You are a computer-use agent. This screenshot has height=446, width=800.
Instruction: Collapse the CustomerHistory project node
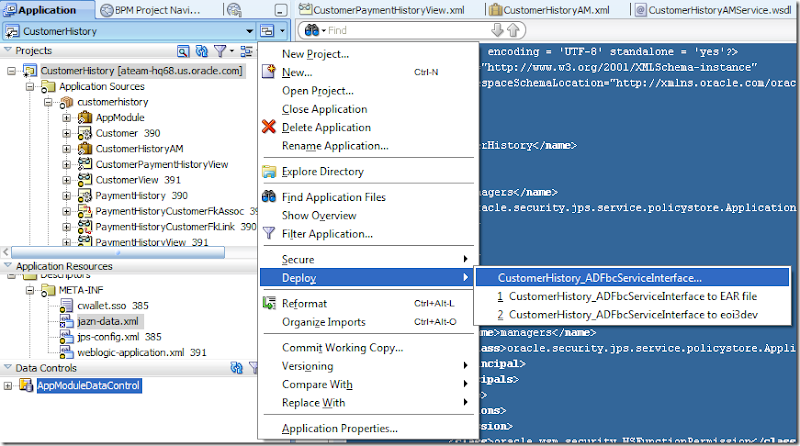click(x=11, y=71)
